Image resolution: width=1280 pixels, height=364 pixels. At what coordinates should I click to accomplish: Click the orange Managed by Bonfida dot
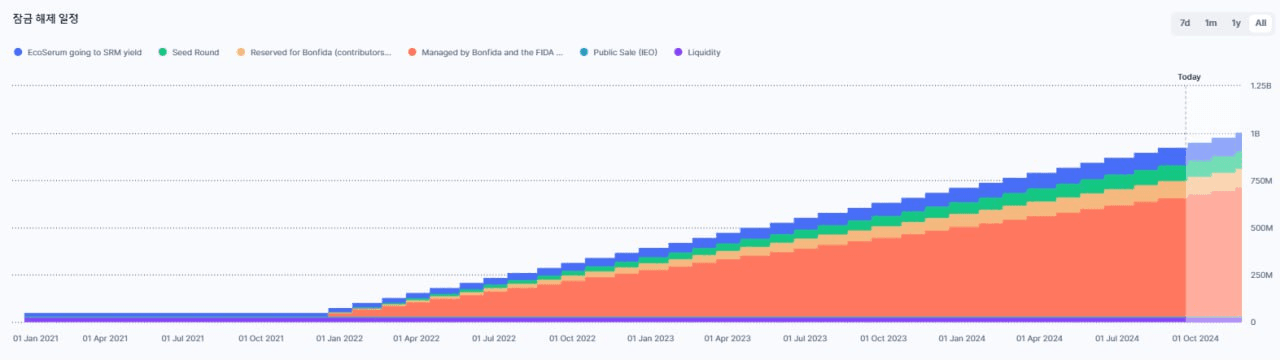click(412, 52)
